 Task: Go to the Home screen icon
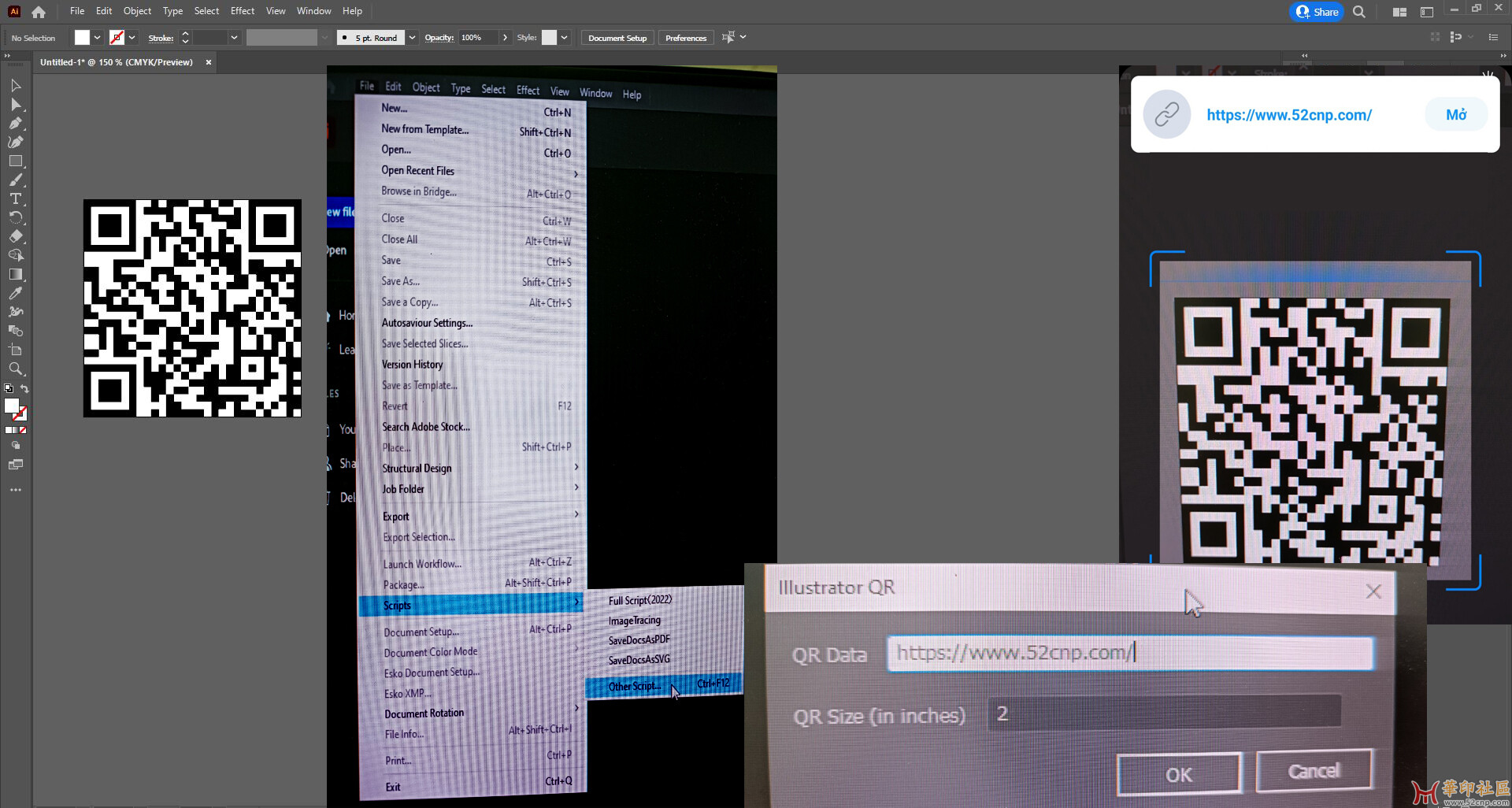[39, 12]
